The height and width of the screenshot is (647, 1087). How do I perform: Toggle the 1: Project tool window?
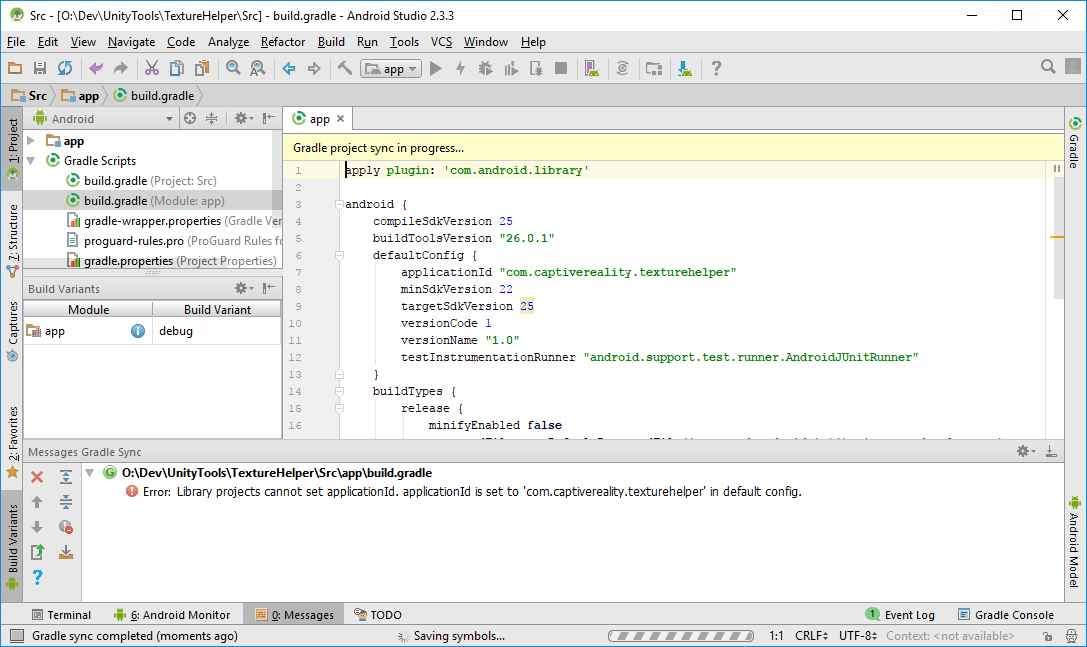pos(12,148)
